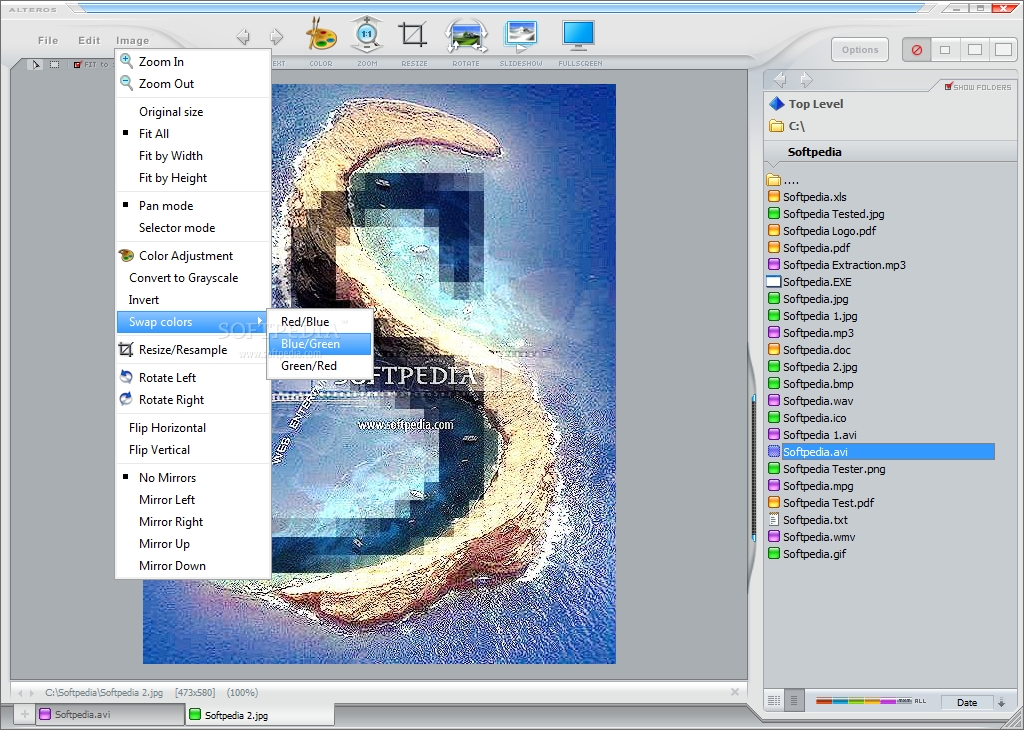1024x730 pixels.
Task: Switch file list to multi-column view
Action: (x=774, y=701)
